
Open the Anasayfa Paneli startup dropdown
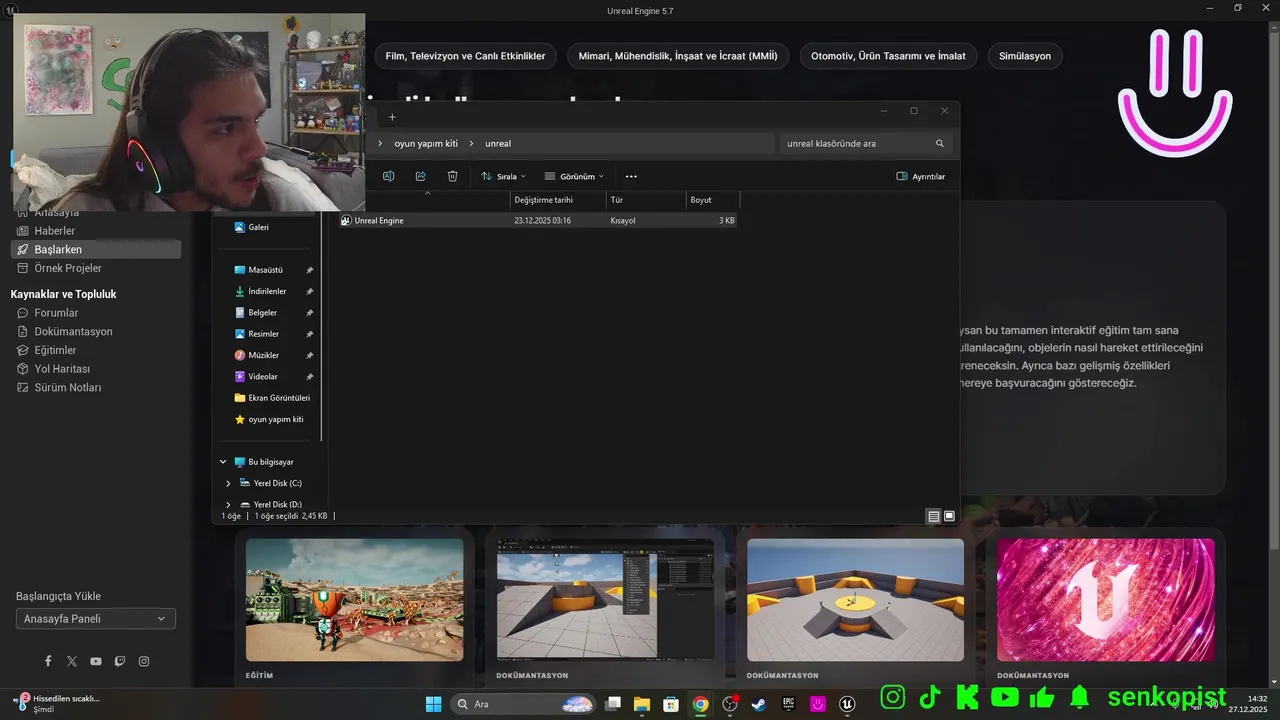point(96,619)
